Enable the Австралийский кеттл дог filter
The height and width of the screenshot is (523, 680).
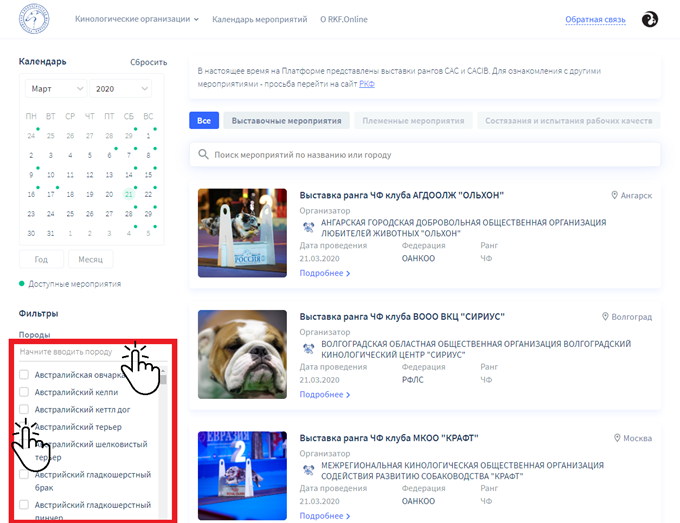24,409
